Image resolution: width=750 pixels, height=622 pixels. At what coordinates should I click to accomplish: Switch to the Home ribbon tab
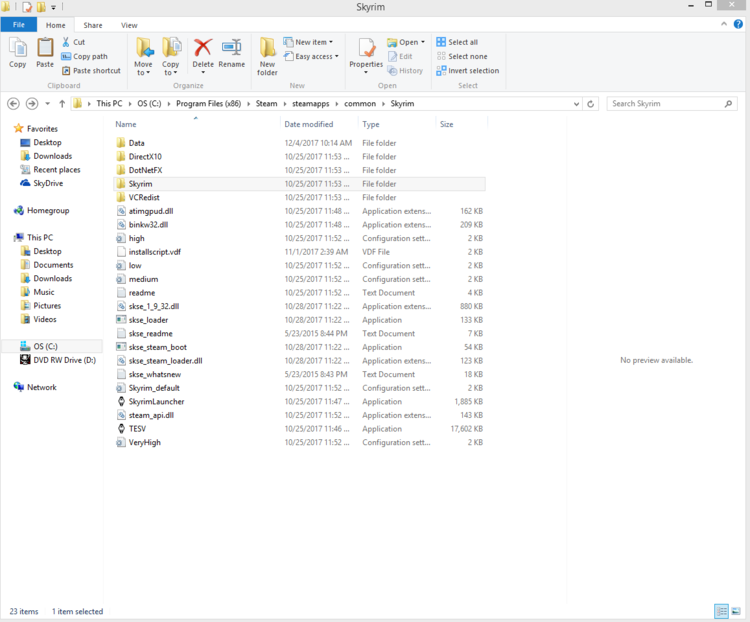55,25
